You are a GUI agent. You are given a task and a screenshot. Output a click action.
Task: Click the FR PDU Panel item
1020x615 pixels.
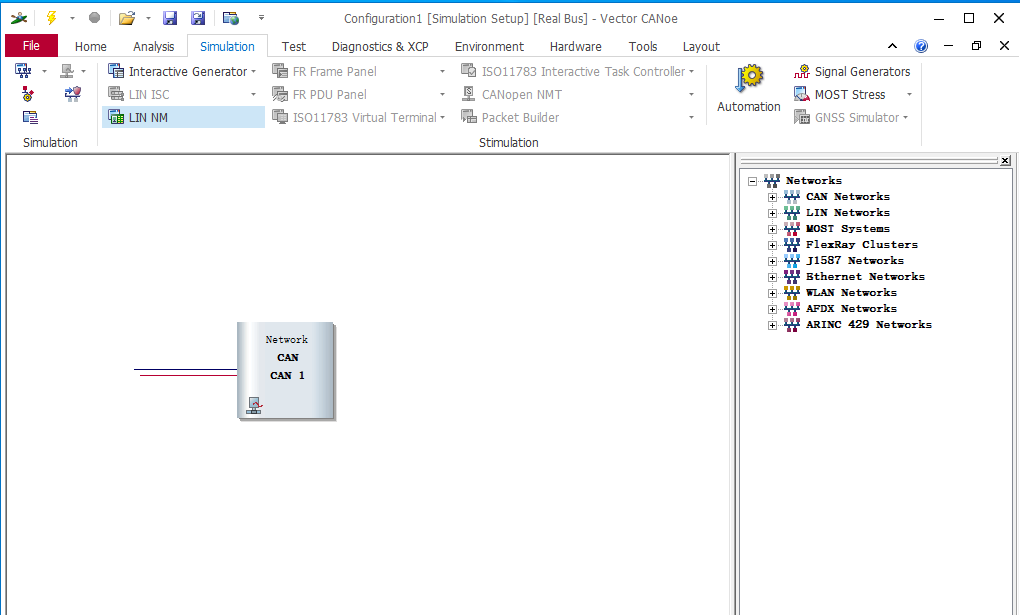pyautogui.click(x=319, y=94)
